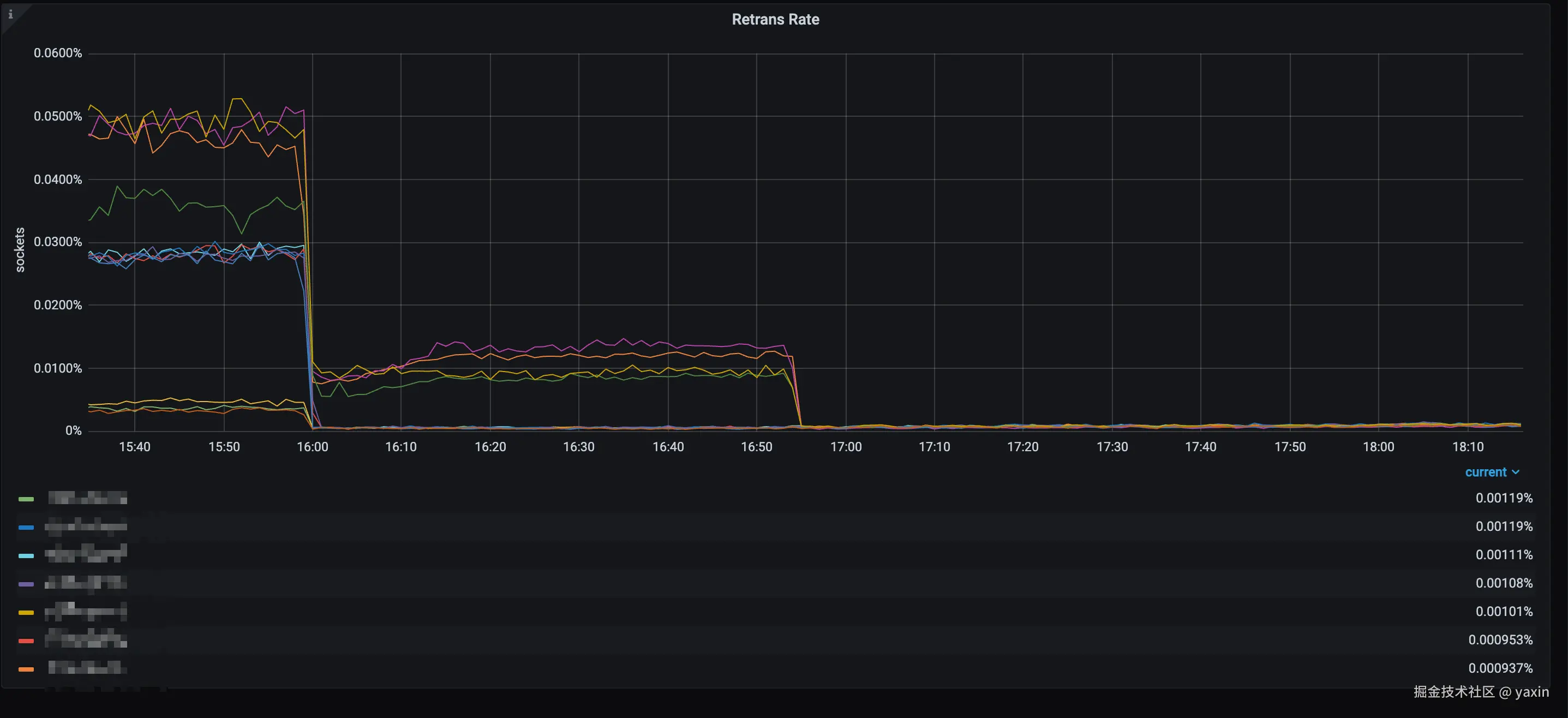Toggle blurred series name in cyan legend row
Viewport: 1568px width, 718px height.
(x=86, y=554)
